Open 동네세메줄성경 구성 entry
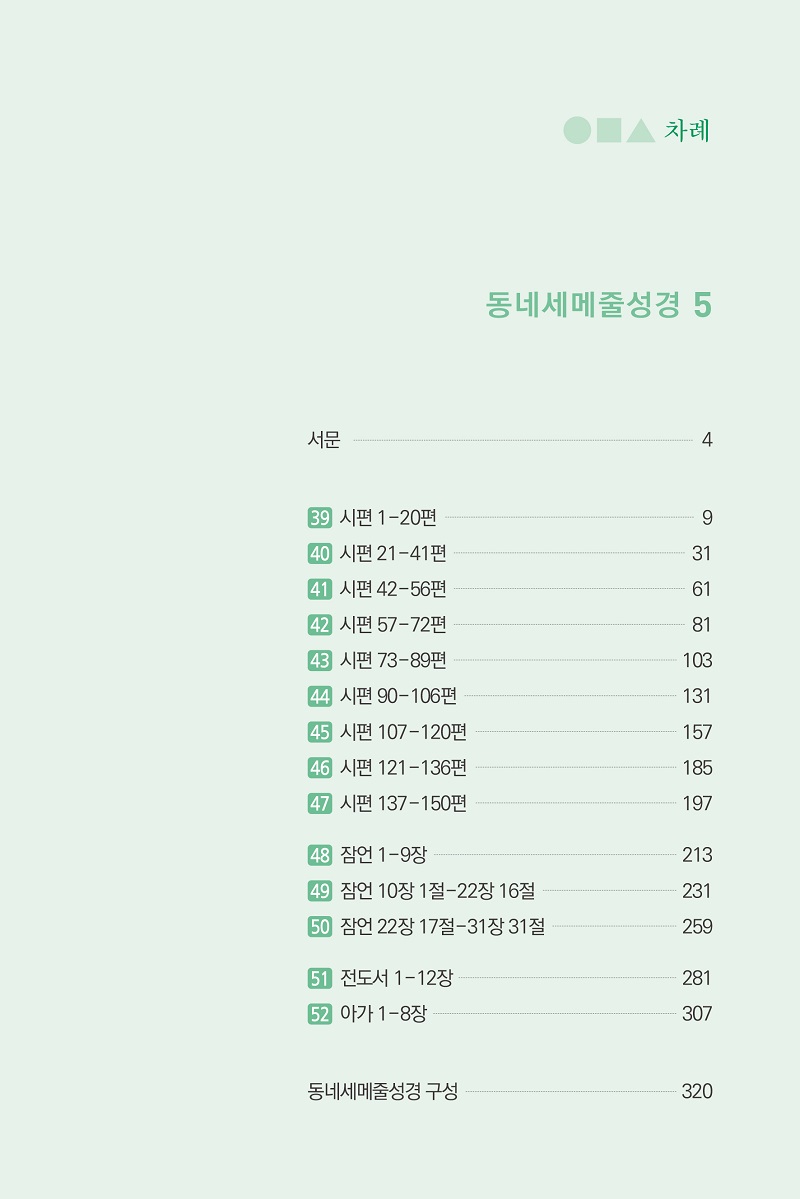 pyautogui.click(x=509, y=1091)
